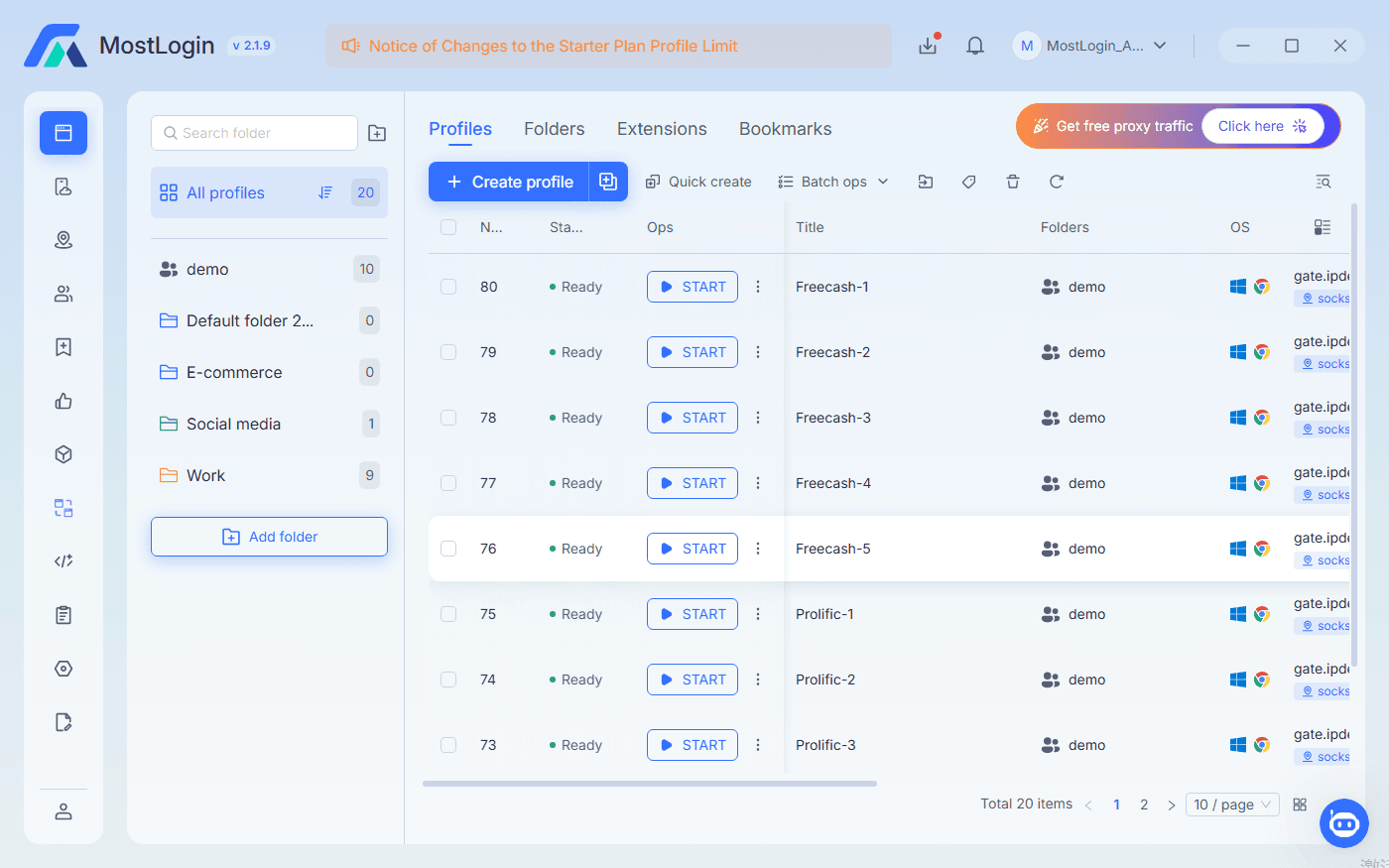
Task: Select the Default folder 2... item
Action: click(269, 320)
